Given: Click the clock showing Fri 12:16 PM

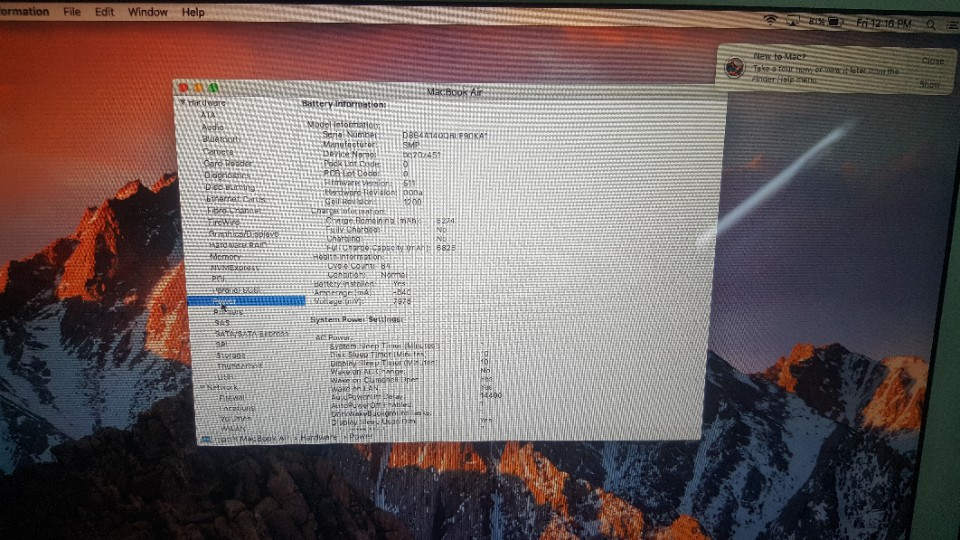Looking at the screenshot, I should click(x=883, y=24).
